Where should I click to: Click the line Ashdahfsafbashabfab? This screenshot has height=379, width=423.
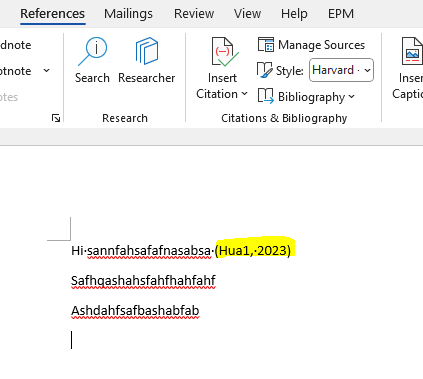click(x=135, y=310)
